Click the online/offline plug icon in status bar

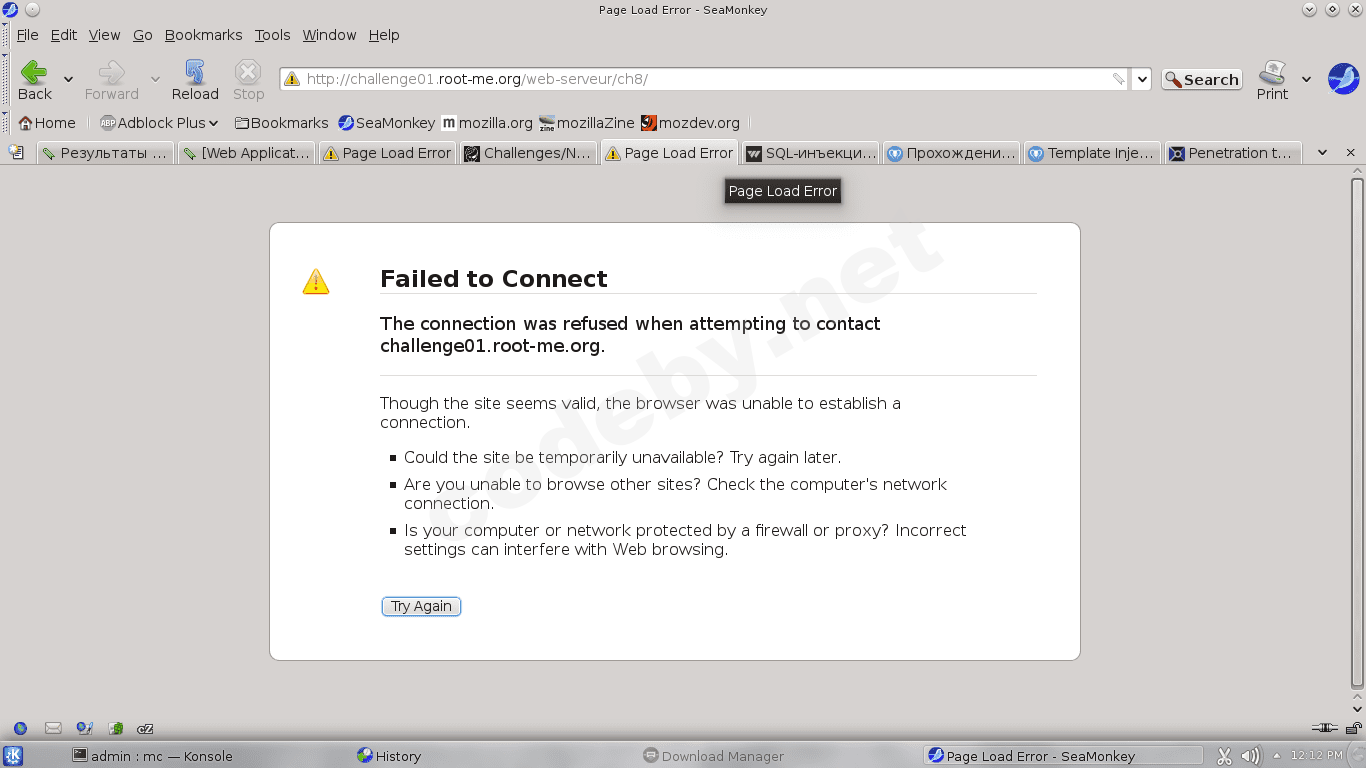(1324, 729)
